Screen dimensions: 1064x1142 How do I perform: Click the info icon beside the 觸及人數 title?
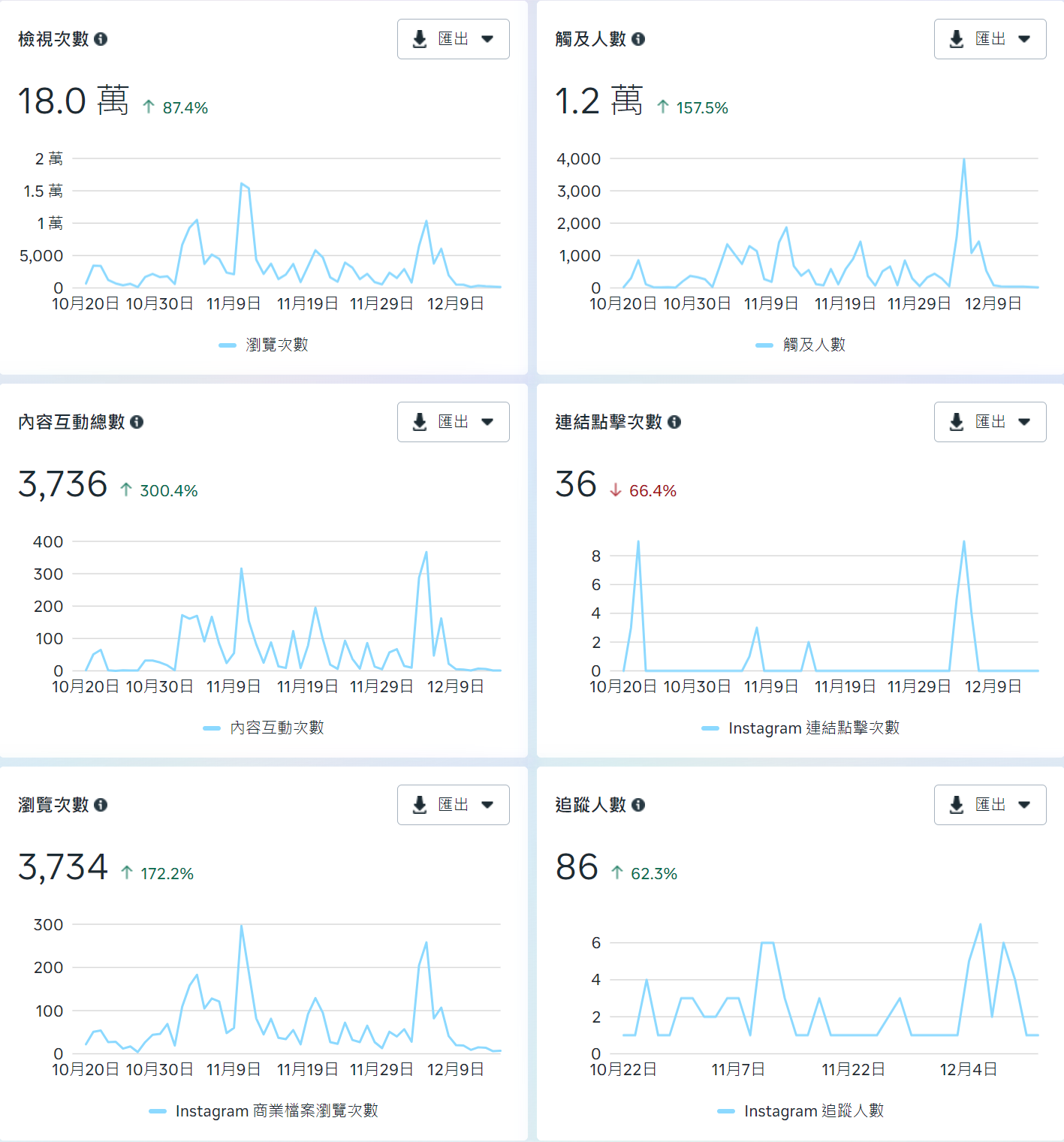click(x=638, y=39)
